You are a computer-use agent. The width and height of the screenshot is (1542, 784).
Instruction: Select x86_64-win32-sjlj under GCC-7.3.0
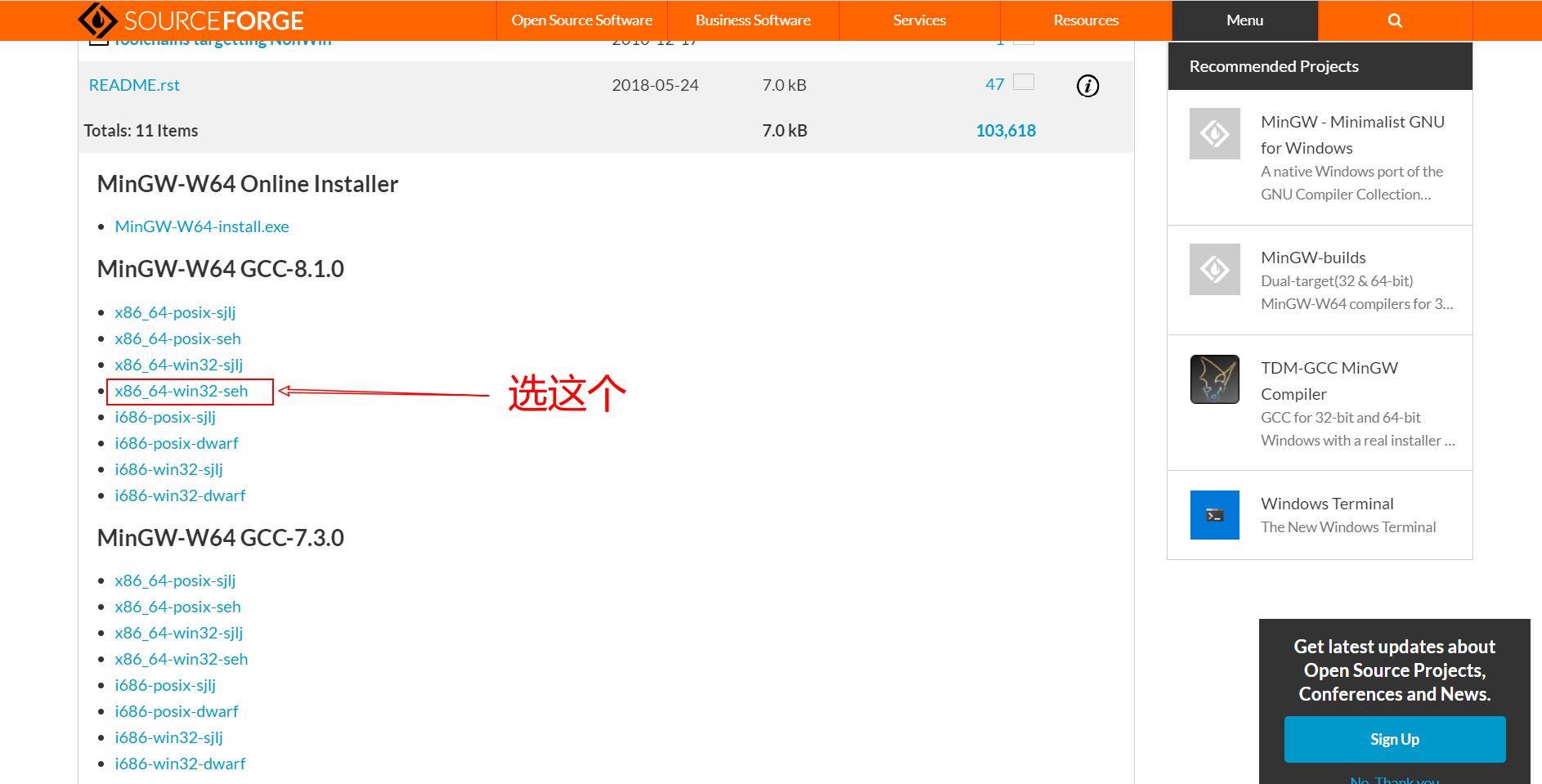click(x=179, y=633)
